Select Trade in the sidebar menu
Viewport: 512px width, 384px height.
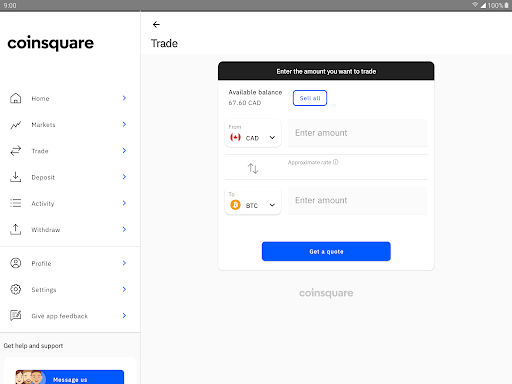pyautogui.click(x=70, y=151)
